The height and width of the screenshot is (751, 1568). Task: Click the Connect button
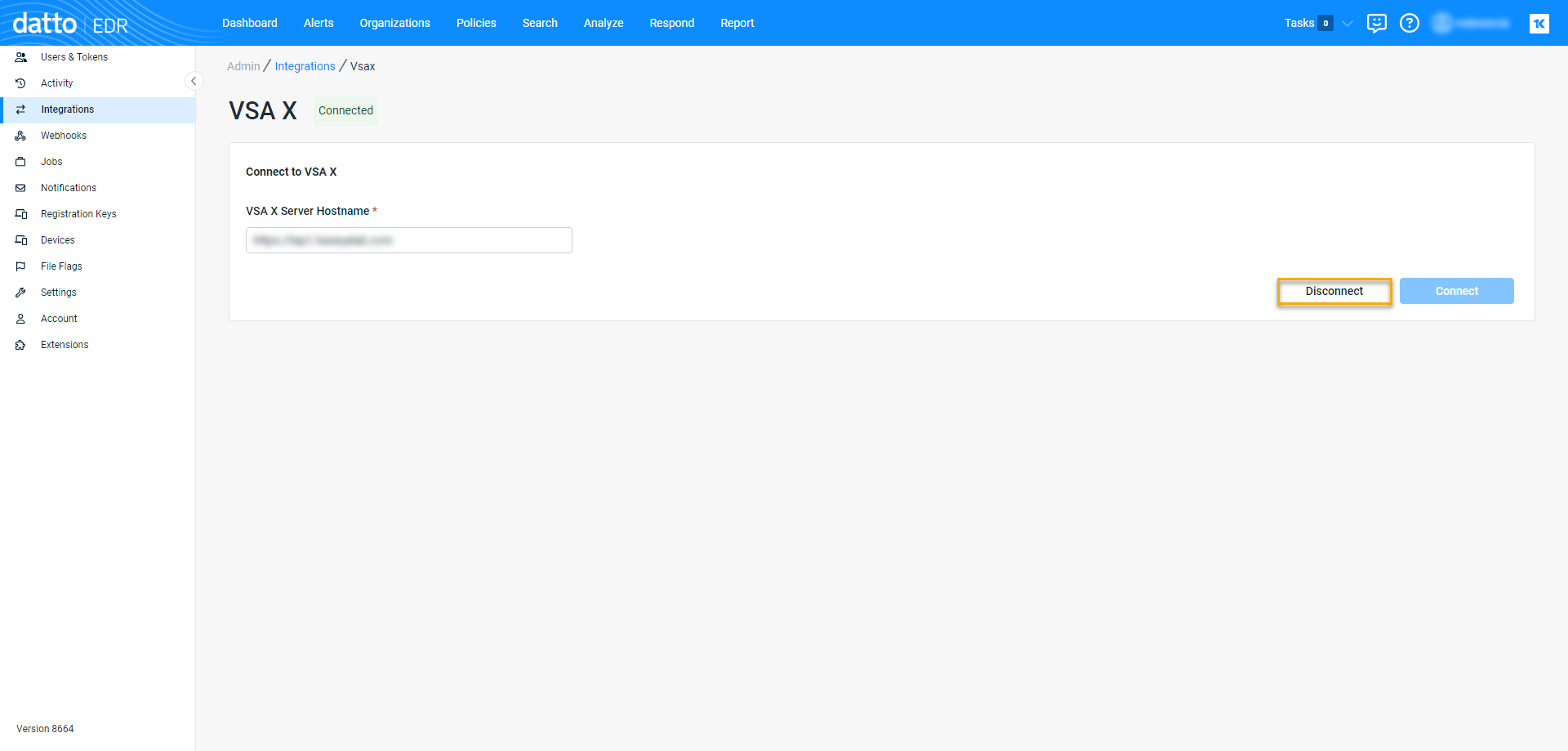click(1457, 291)
